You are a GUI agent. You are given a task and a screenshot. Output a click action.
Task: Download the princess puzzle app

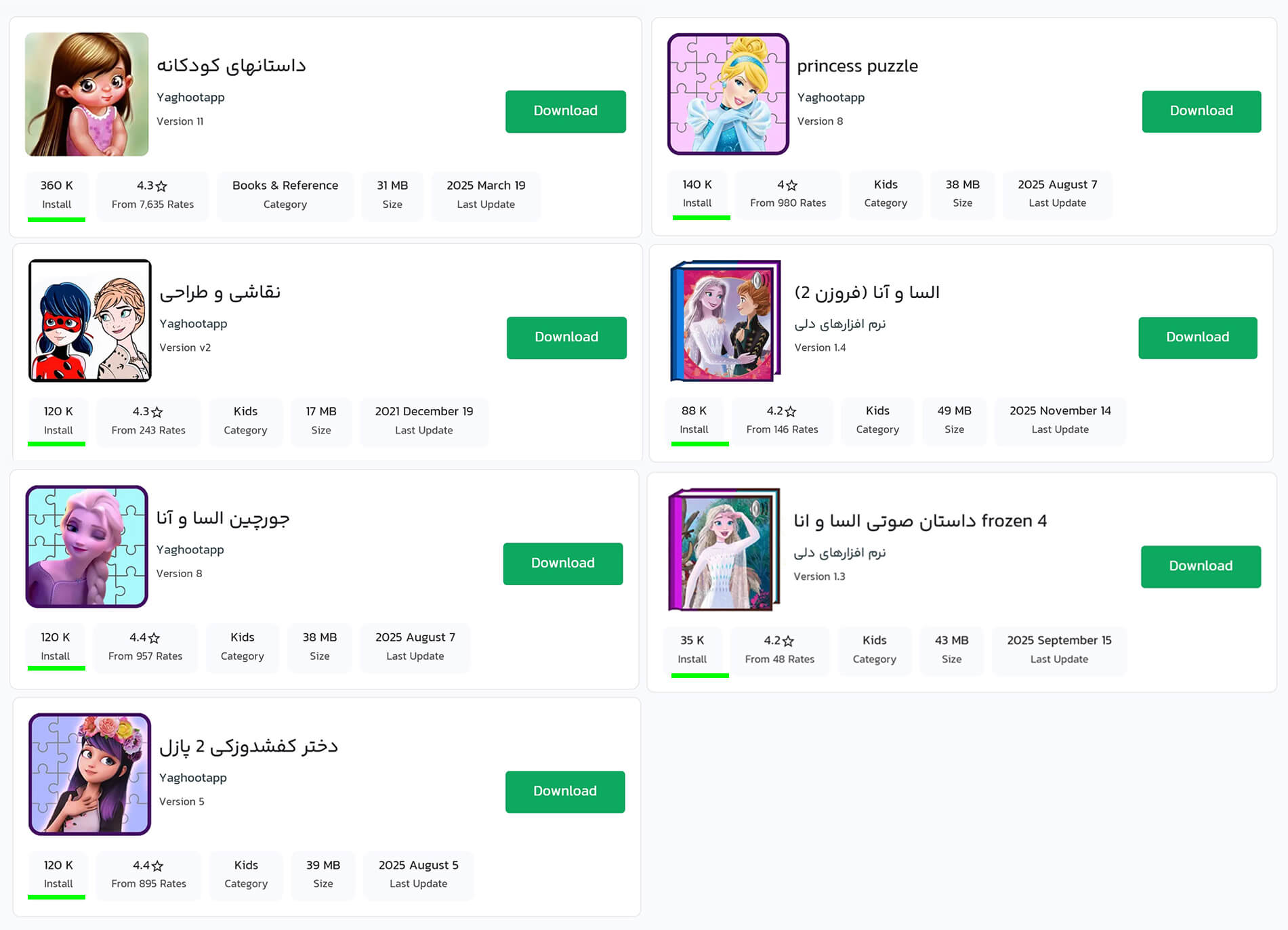coord(1201,111)
